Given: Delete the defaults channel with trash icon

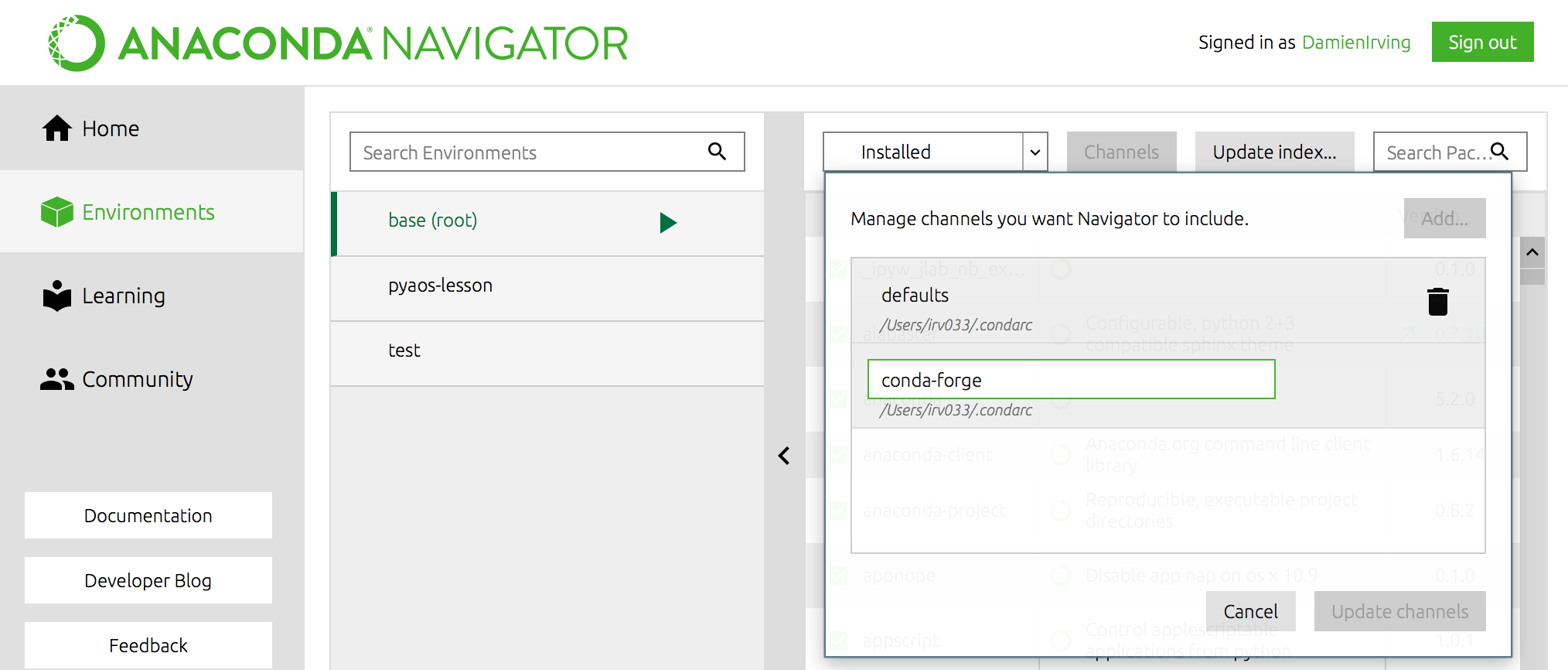Looking at the screenshot, I should coord(1437,302).
